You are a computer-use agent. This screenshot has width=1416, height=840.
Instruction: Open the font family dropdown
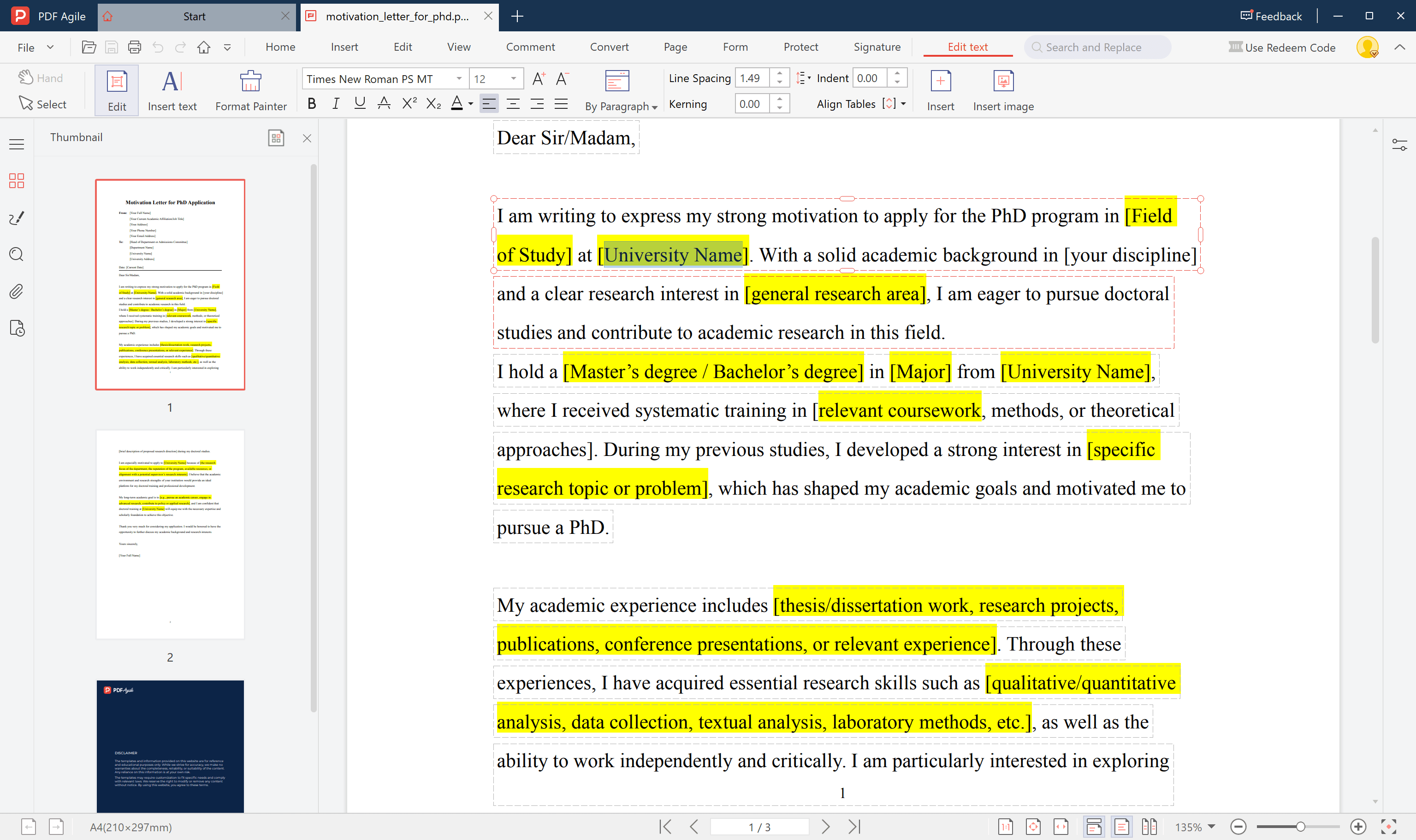[458, 79]
